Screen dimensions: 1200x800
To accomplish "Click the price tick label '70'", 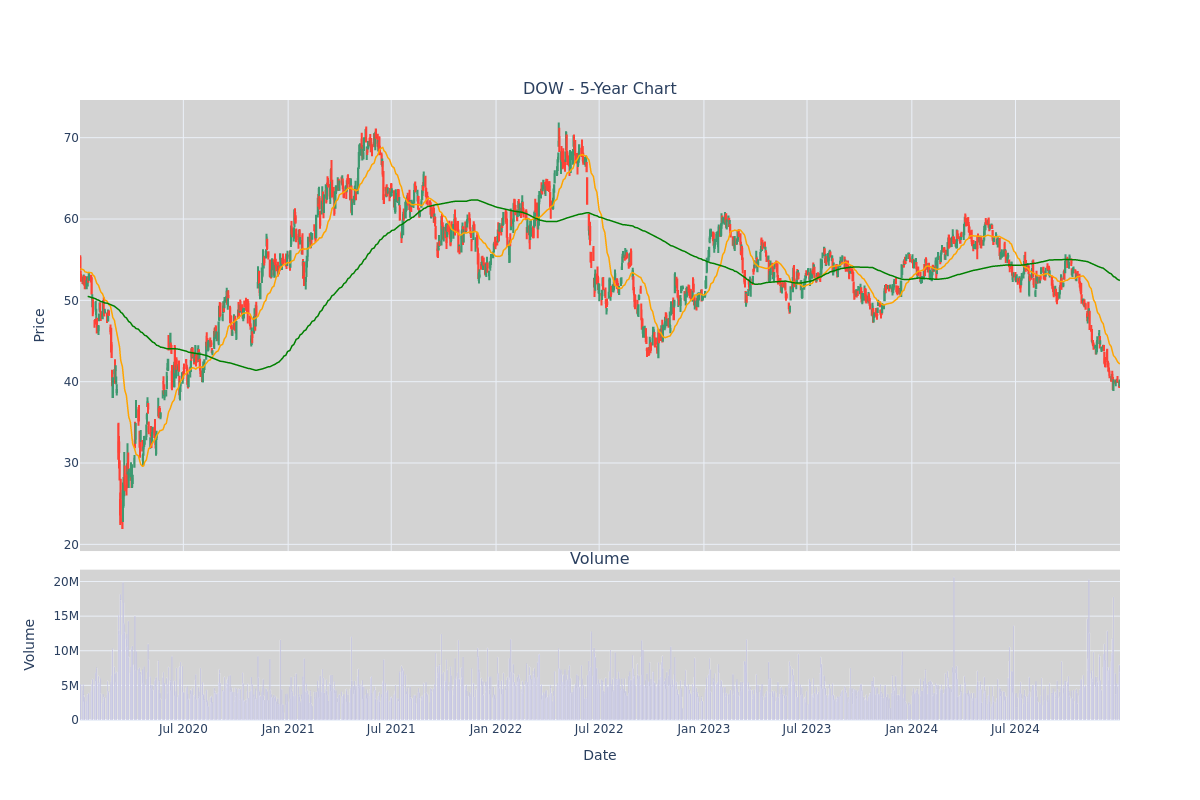I will 71,138.
